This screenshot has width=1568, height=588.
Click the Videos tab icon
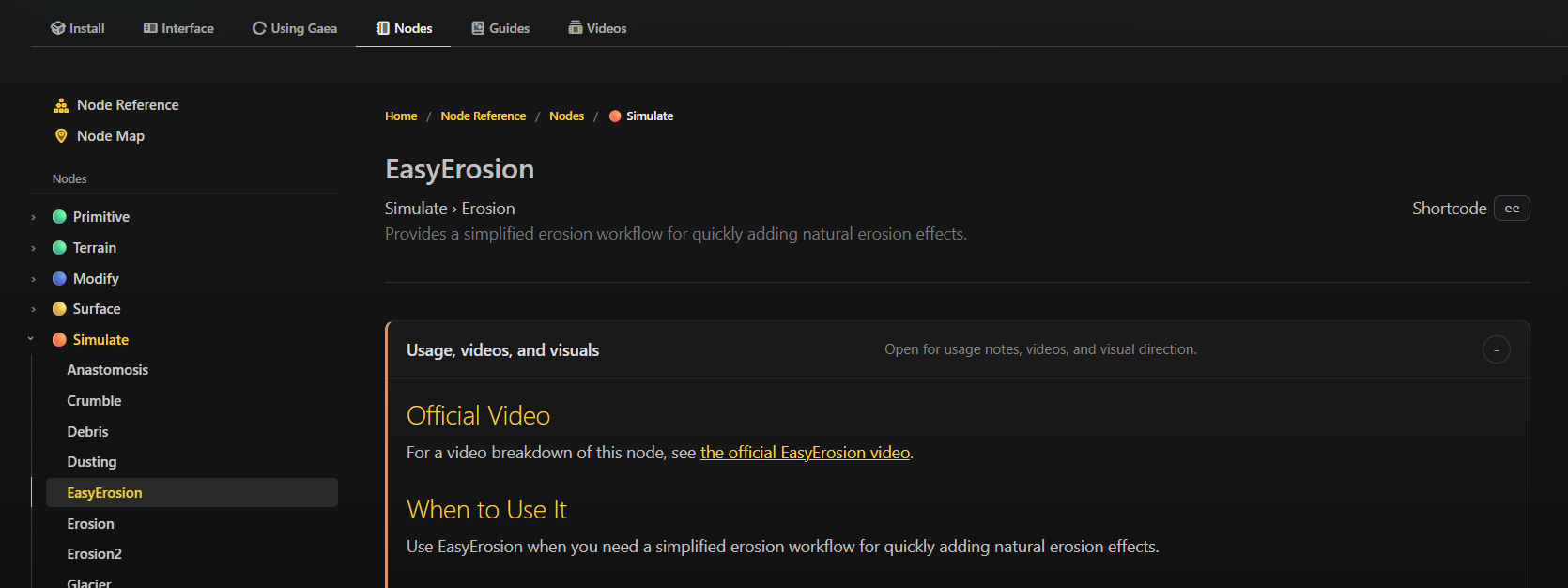pyautogui.click(x=576, y=28)
